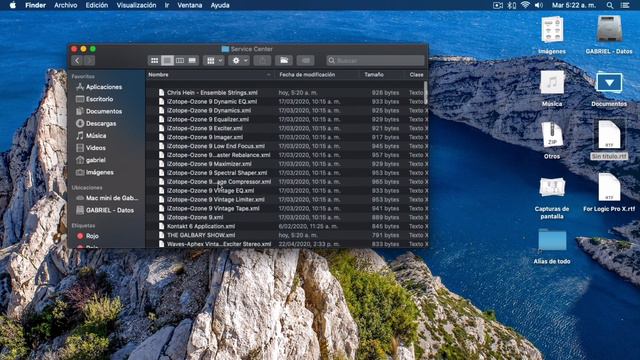Image resolution: width=640 pixels, height=360 pixels.
Task: Click the Share toolbar button
Action: [262, 61]
